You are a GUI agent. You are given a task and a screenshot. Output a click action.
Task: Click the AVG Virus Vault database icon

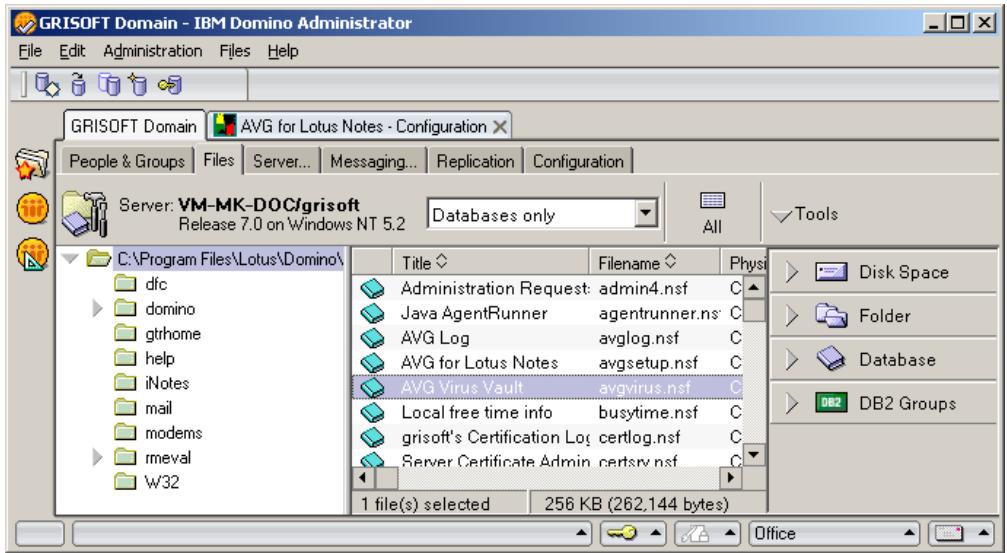(372, 388)
